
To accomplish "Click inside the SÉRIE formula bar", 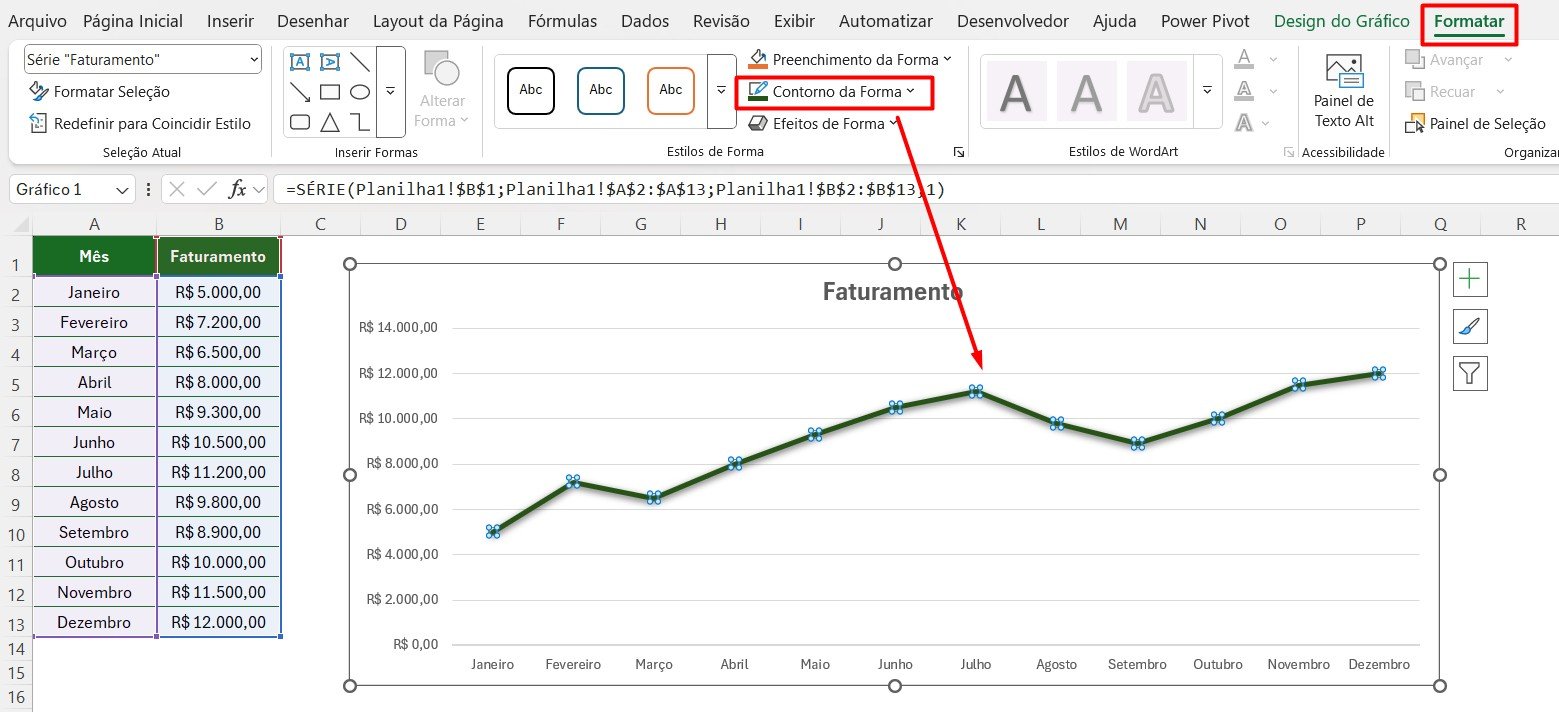I will coord(915,190).
